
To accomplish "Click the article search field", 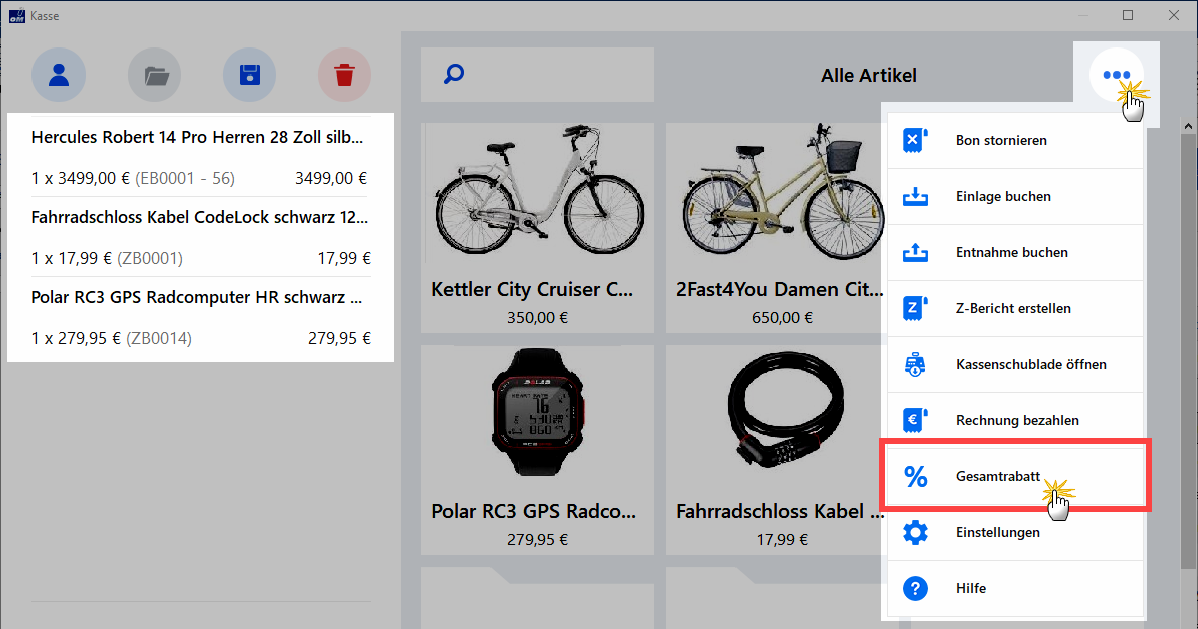I will pos(537,74).
